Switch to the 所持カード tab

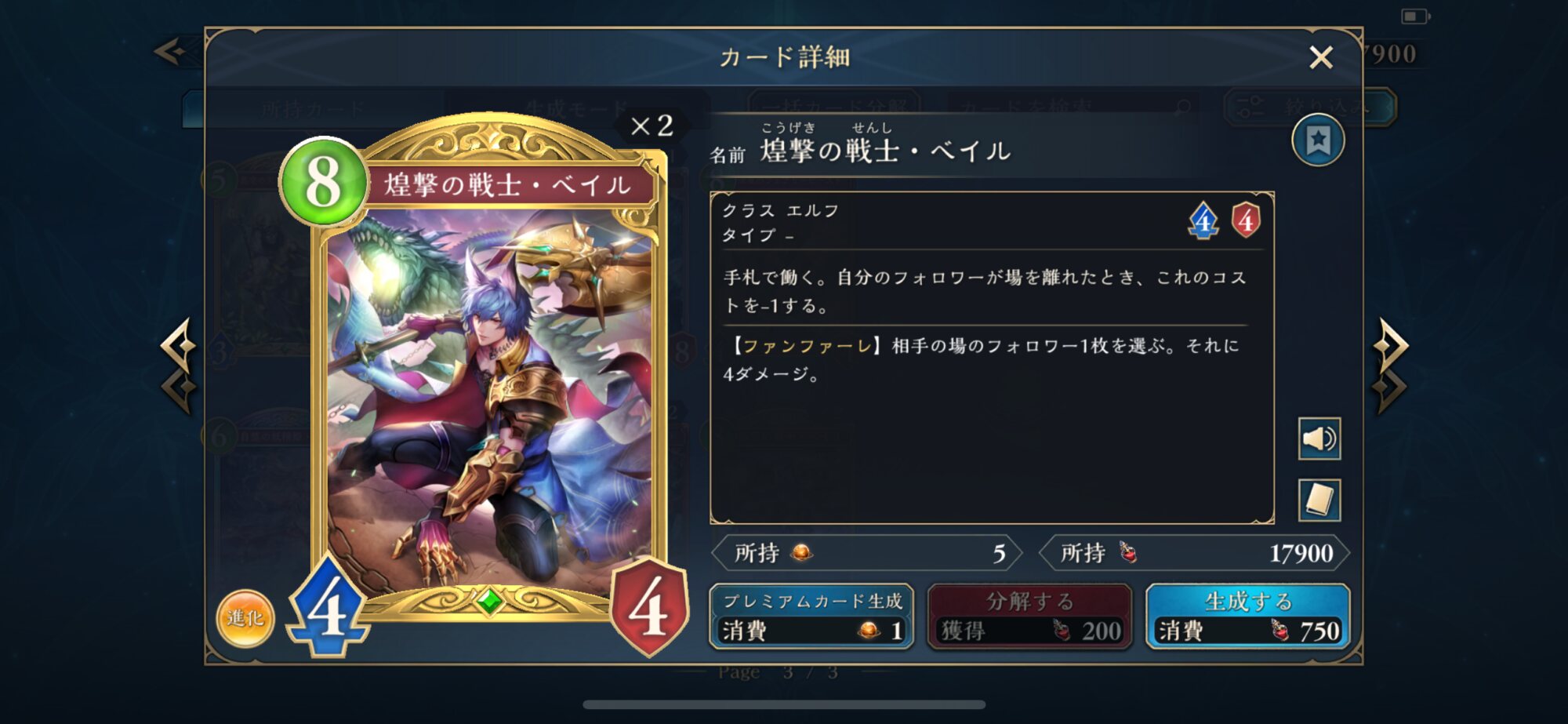(314, 108)
